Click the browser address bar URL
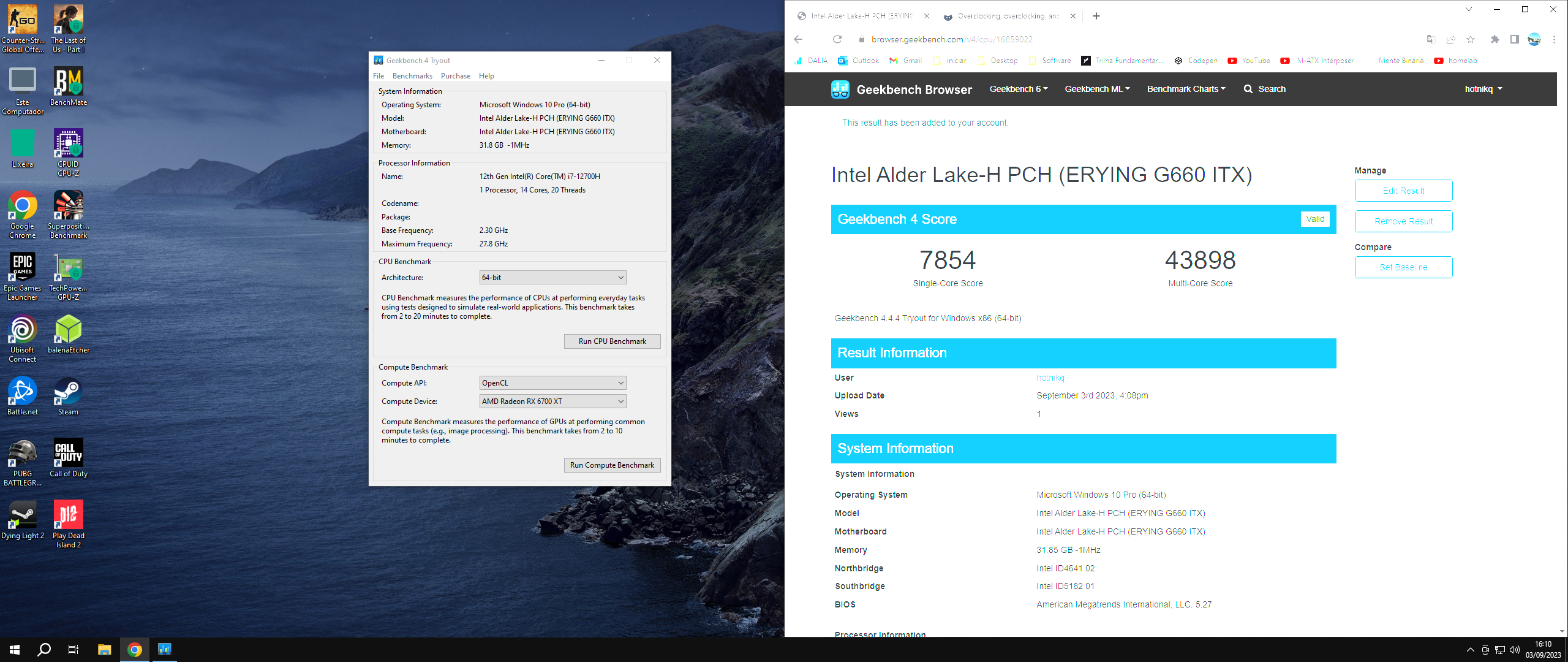This screenshot has height=662, width=1568. [952, 39]
